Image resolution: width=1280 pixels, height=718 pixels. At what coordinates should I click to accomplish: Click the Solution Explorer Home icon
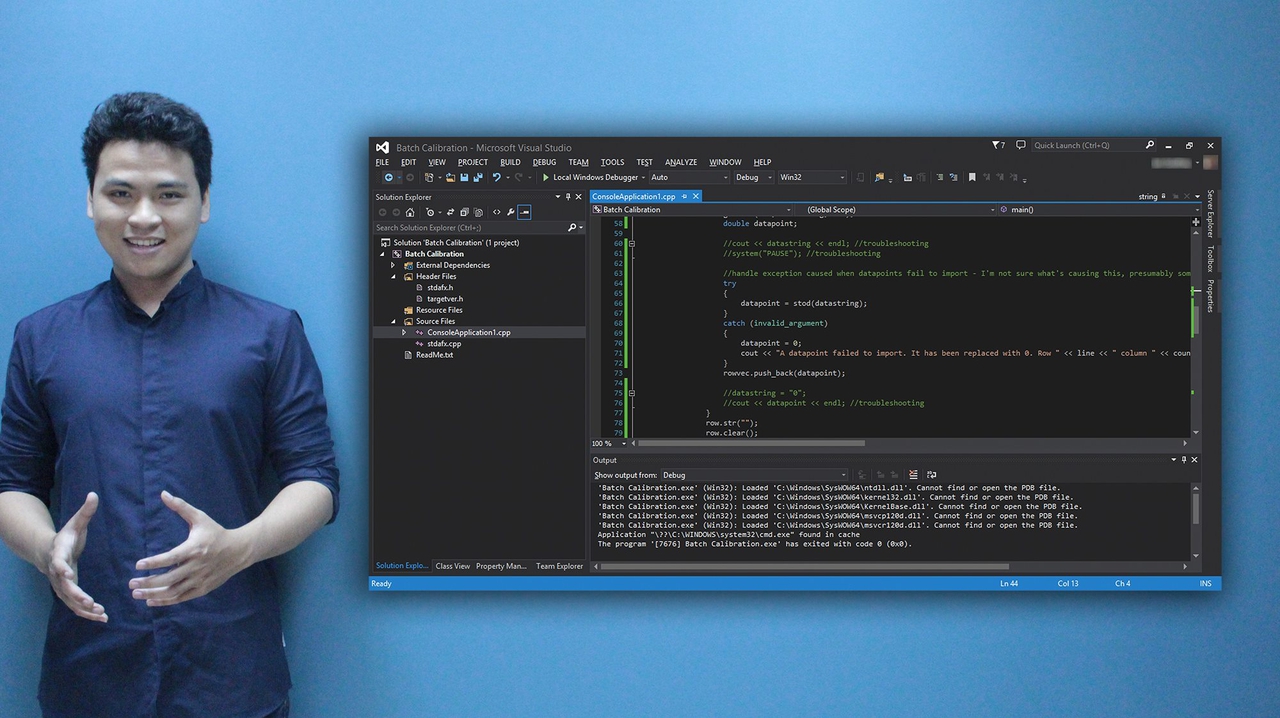(x=410, y=212)
